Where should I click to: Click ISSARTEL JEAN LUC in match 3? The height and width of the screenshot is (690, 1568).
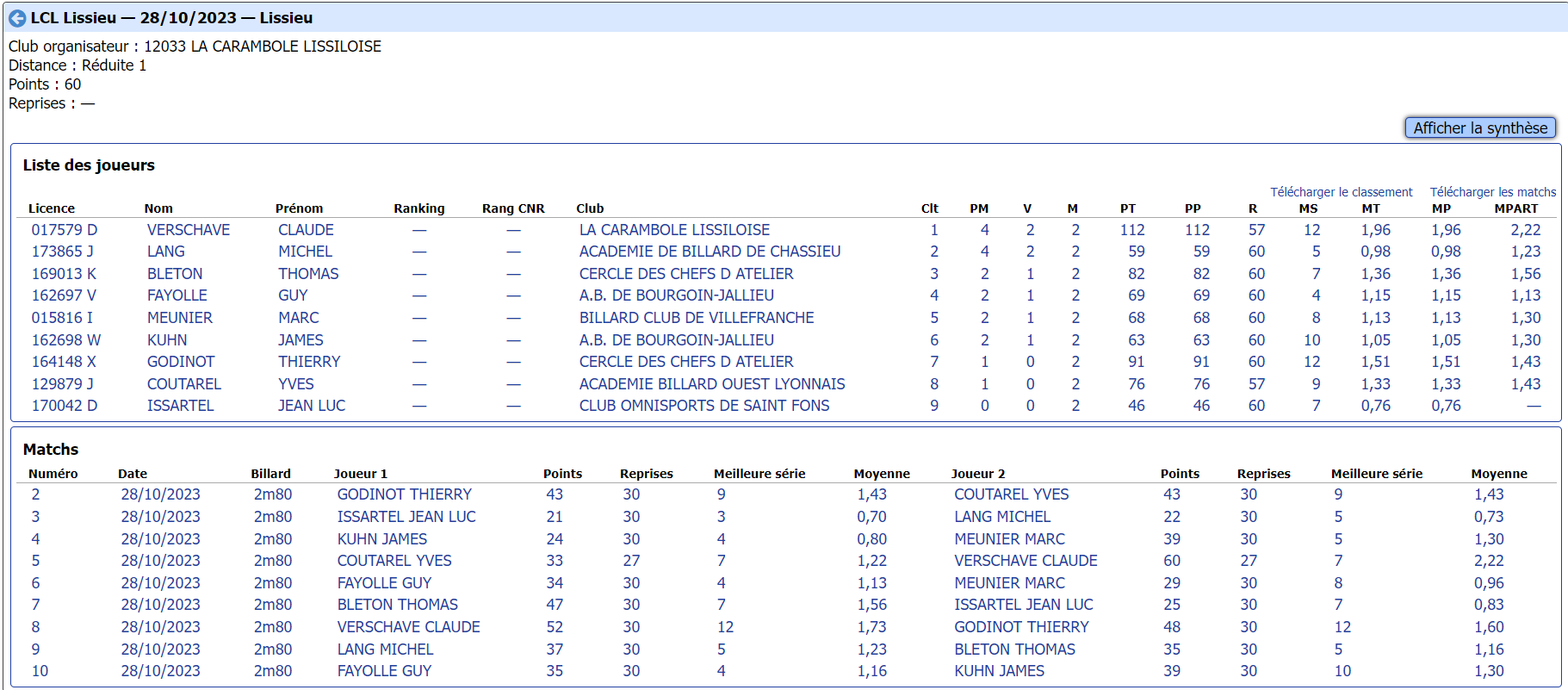click(x=406, y=517)
